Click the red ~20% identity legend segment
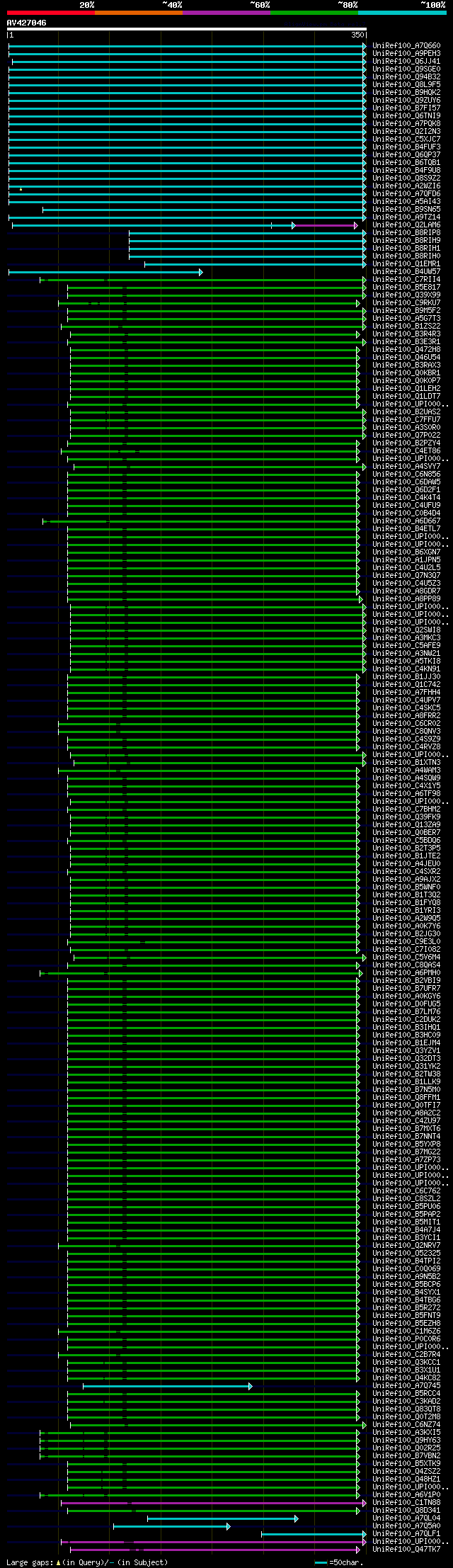 pos(50,13)
